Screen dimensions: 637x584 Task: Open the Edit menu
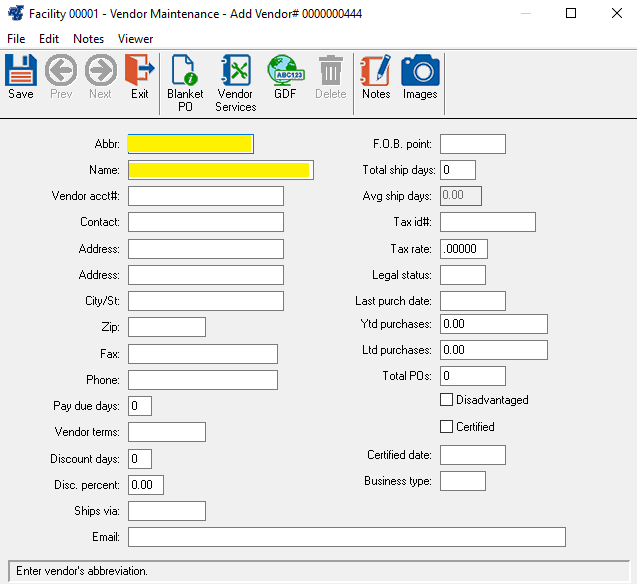[x=49, y=39]
